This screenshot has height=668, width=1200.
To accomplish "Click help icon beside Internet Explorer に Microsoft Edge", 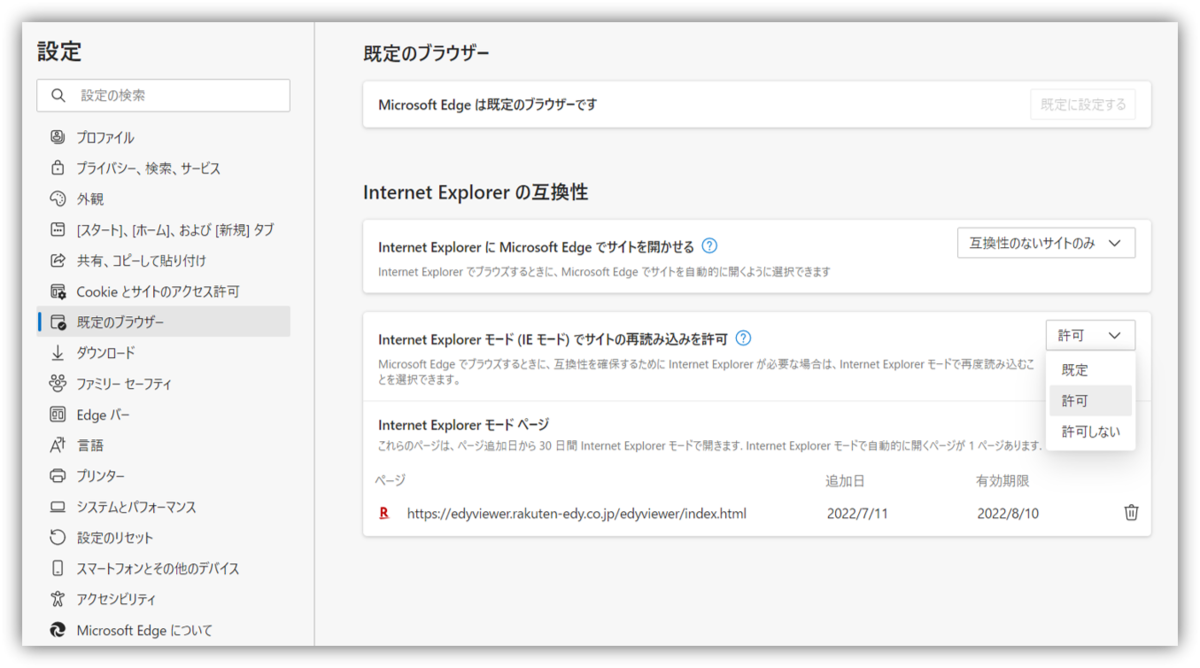I will coord(709,246).
